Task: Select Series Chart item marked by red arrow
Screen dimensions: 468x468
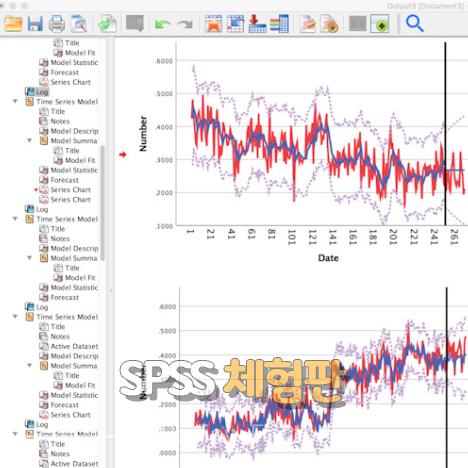Action: pos(65,190)
